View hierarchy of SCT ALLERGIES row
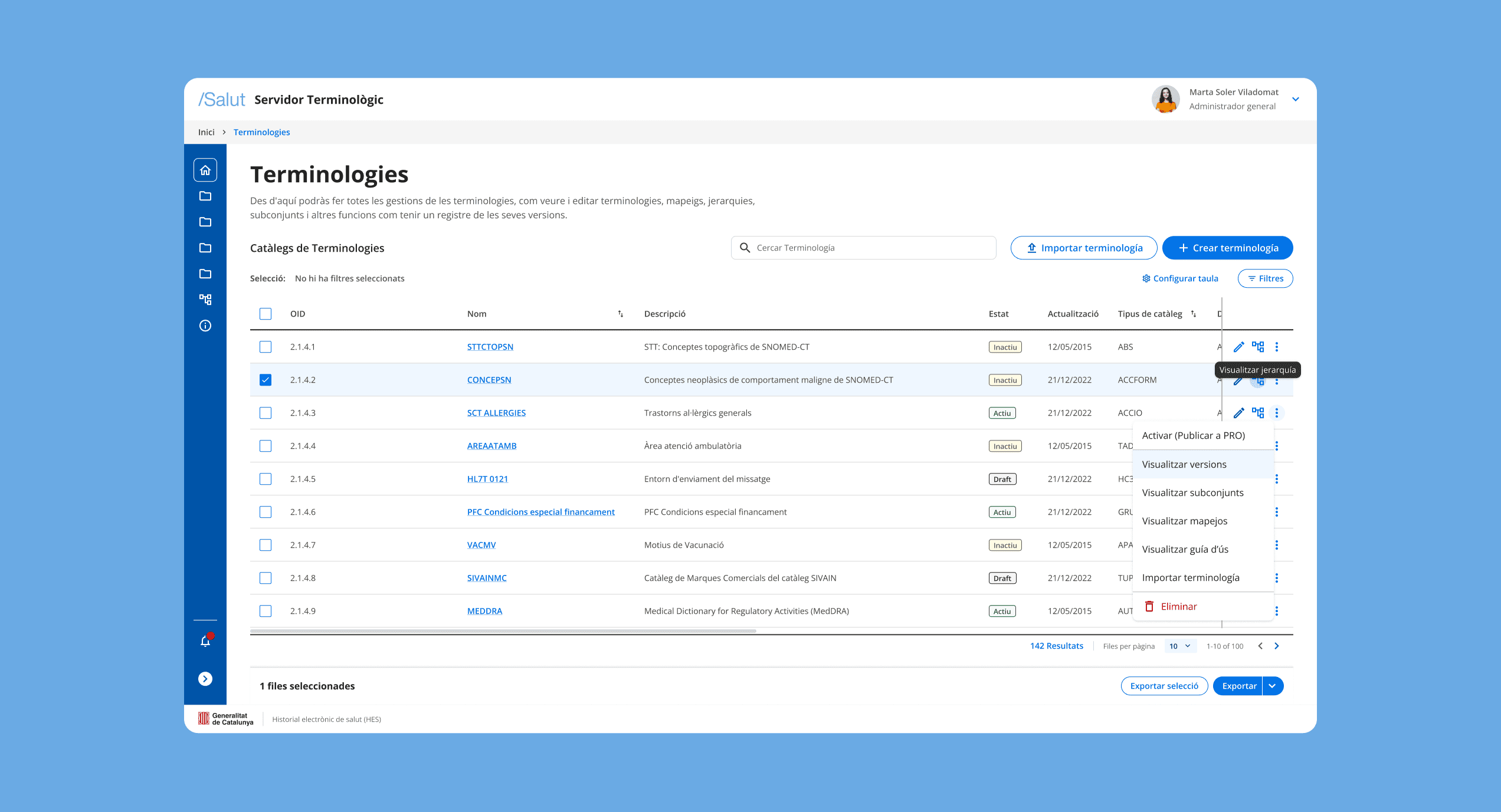Viewport: 1501px width, 812px height. point(1258,413)
